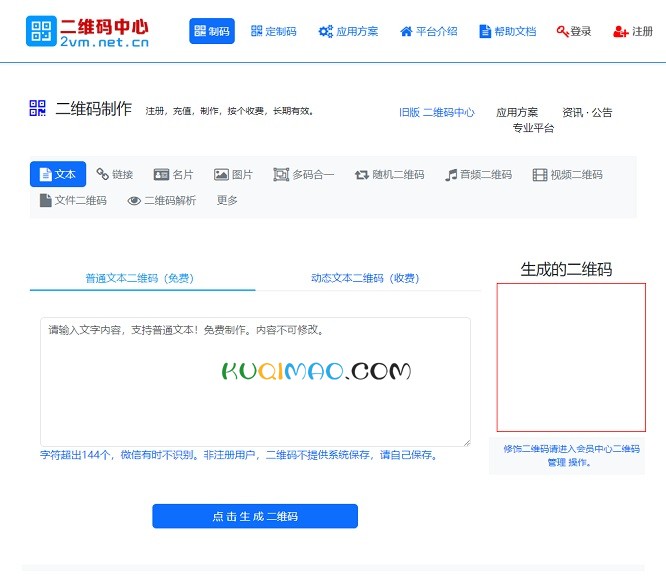Switch to 普通文本二维码 (免费) tab
Image resolution: width=666 pixels, height=577 pixels.
(140, 278)
